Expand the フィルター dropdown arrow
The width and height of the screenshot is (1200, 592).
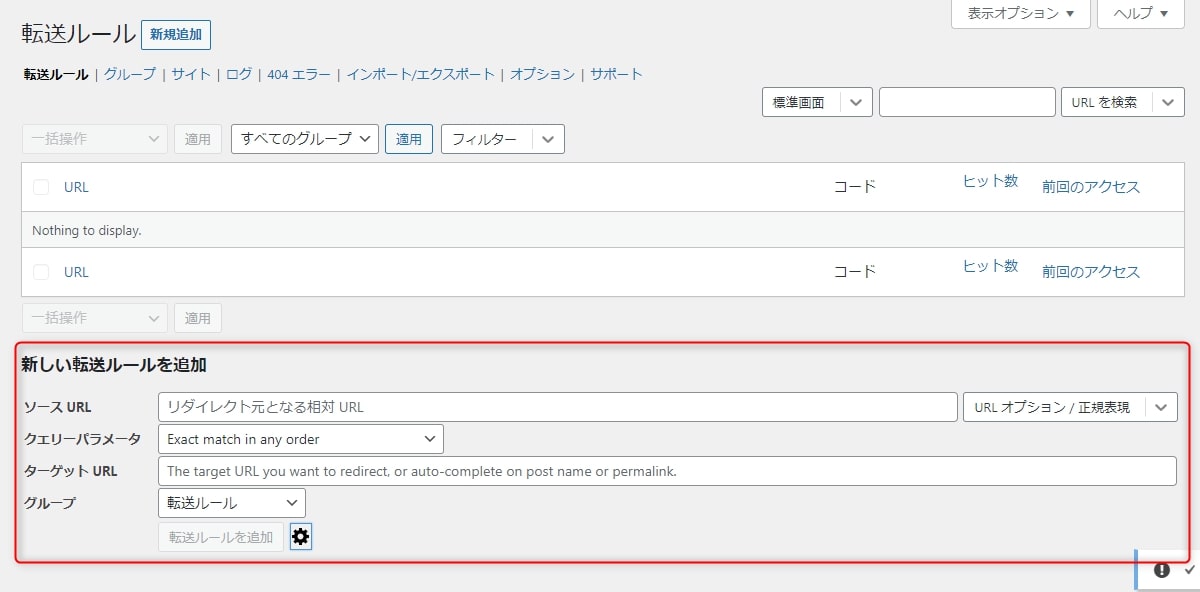(548, 139)
